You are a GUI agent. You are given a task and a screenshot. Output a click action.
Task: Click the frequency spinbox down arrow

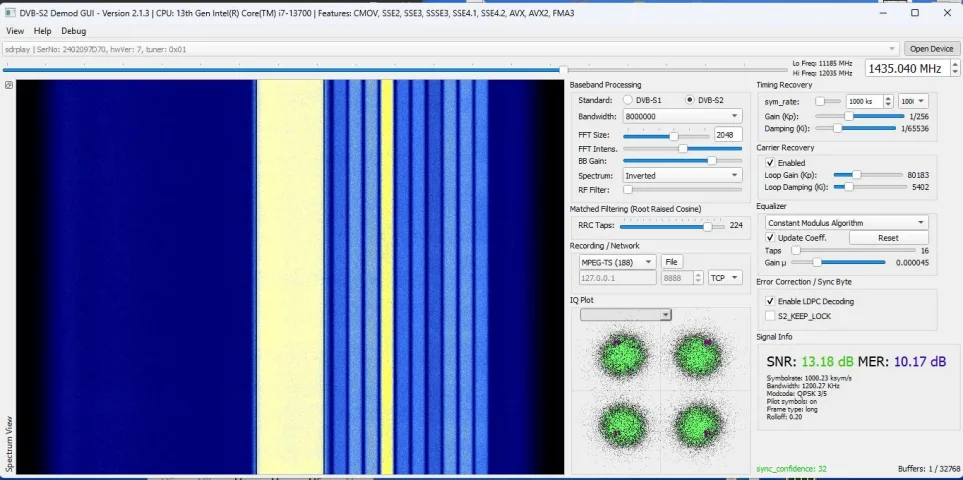coord(955,72)
